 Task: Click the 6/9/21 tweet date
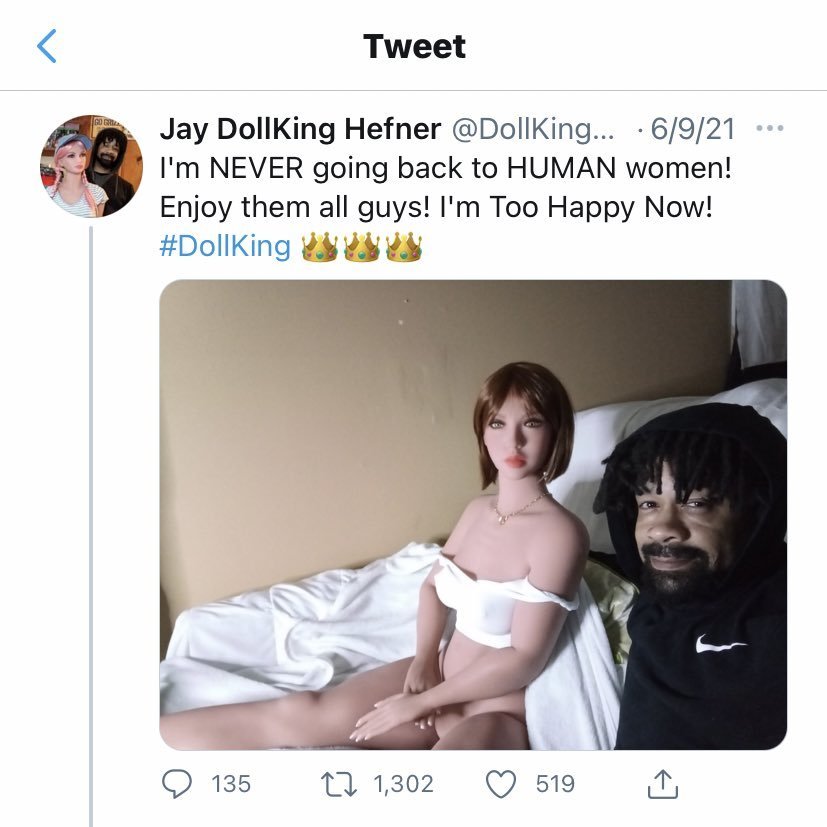[x=691, y=129]
